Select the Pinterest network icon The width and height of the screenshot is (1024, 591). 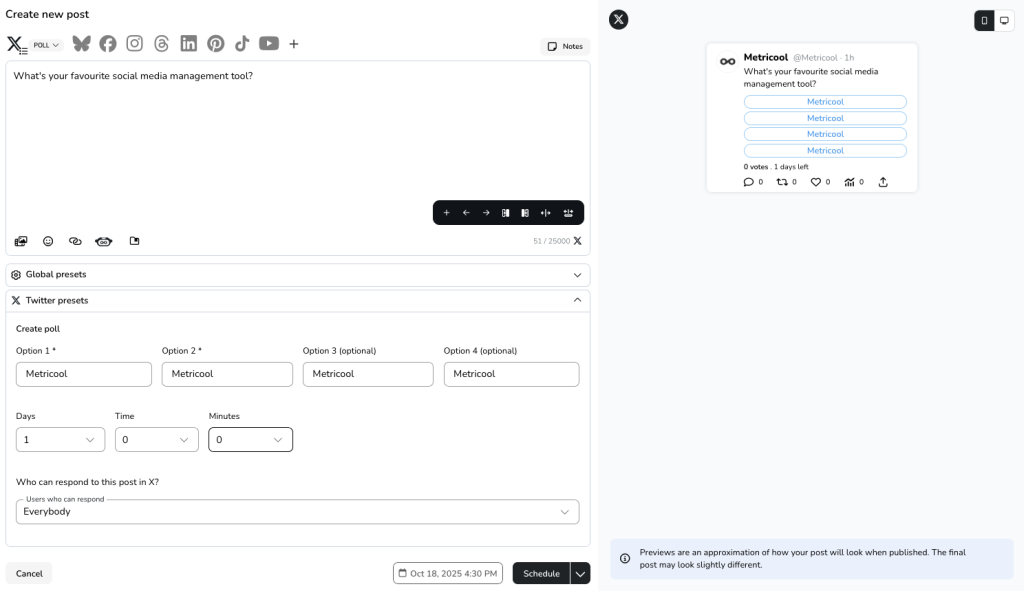click(216, 44)
